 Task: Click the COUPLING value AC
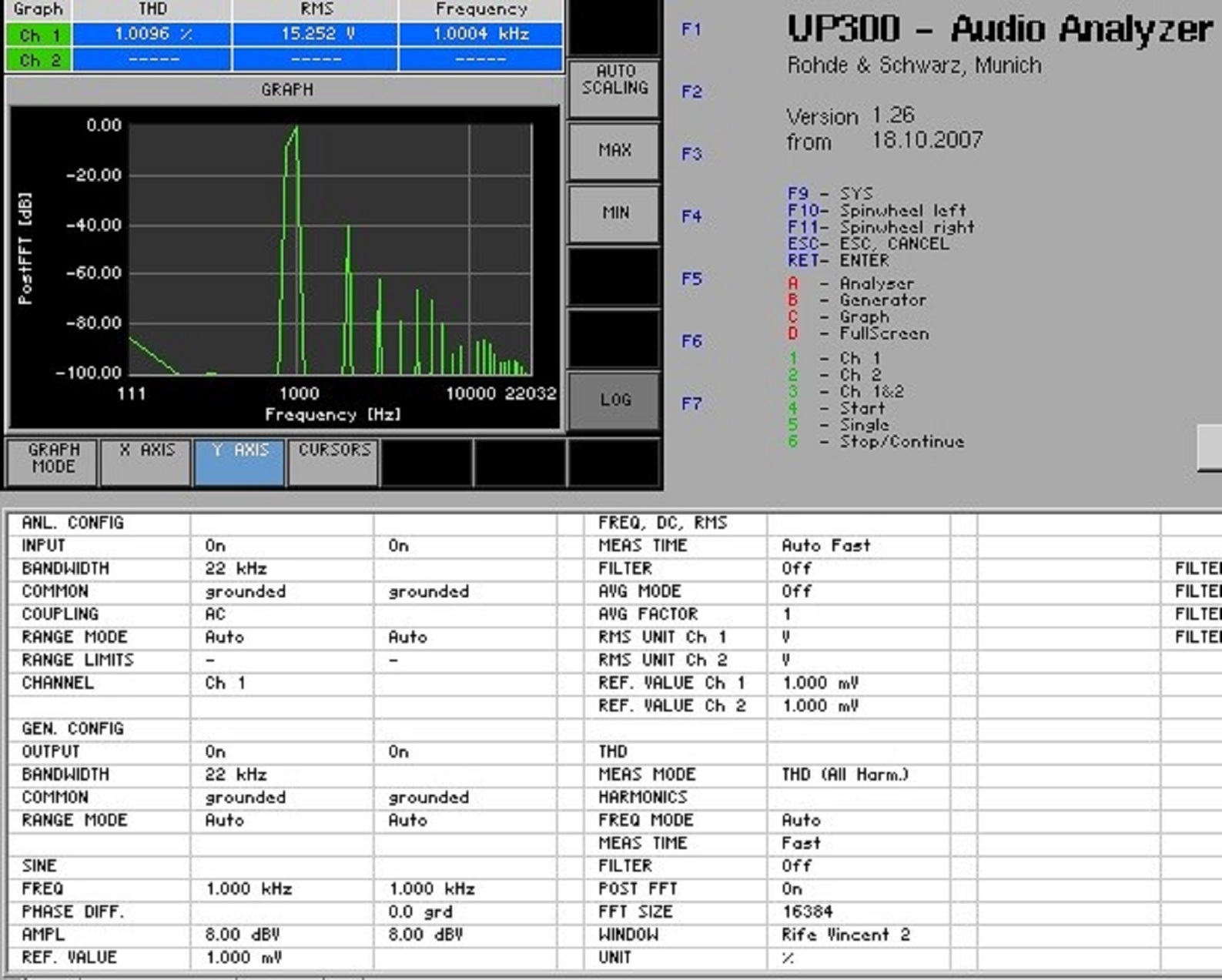coord(216,614)
